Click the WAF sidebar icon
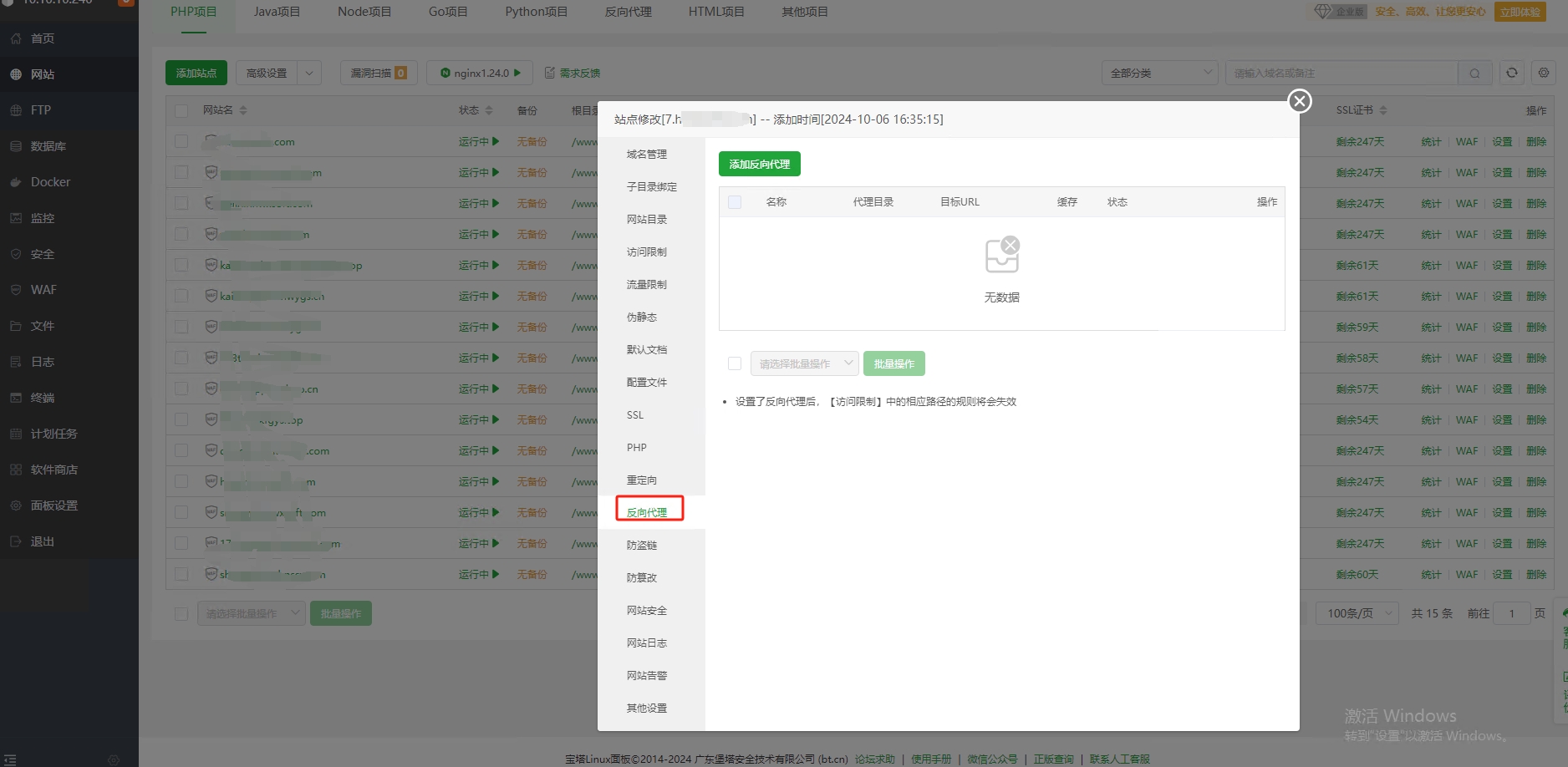The height and width of the screenshot is (767, 1568). [x=16, y=290]
